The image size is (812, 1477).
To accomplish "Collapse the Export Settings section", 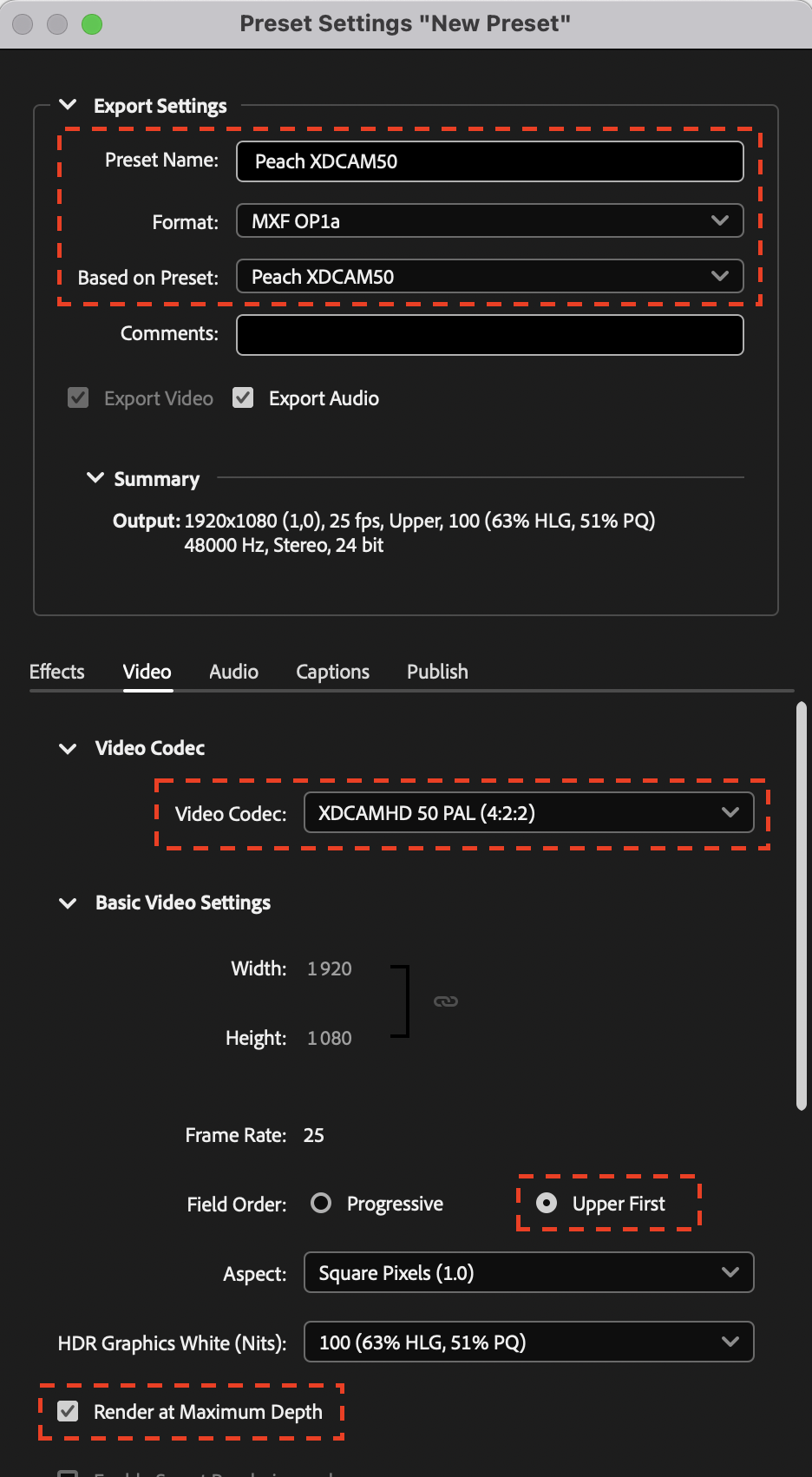I will point(68,105).
